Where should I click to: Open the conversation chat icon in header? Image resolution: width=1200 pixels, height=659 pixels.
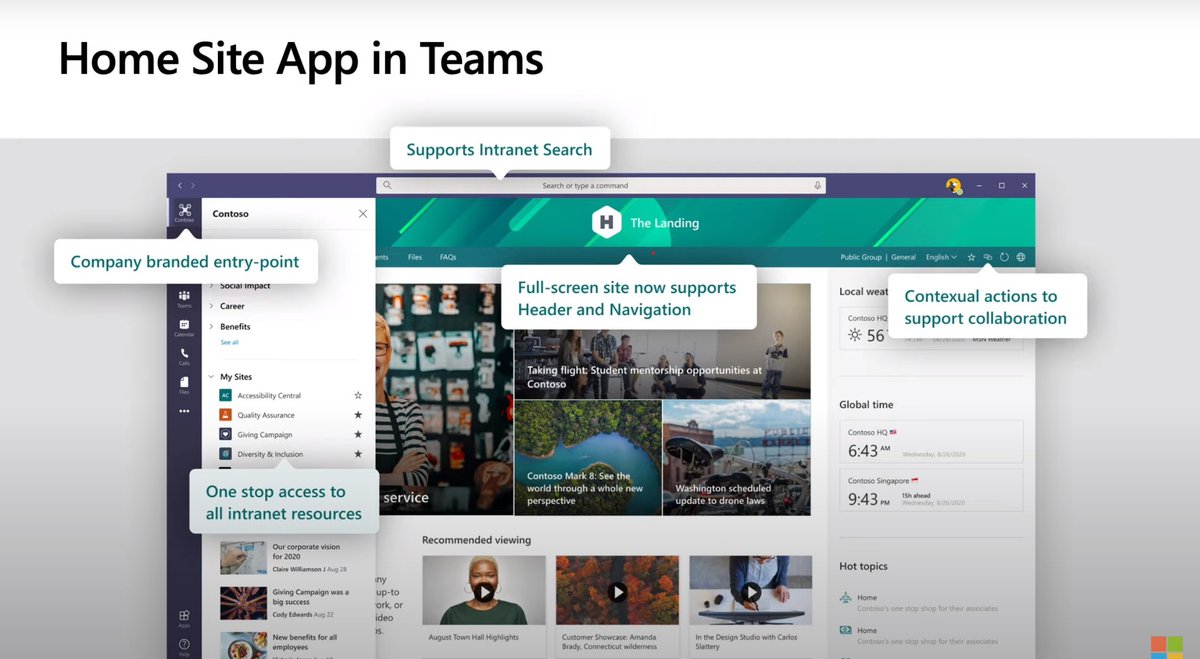coord(987,257)
